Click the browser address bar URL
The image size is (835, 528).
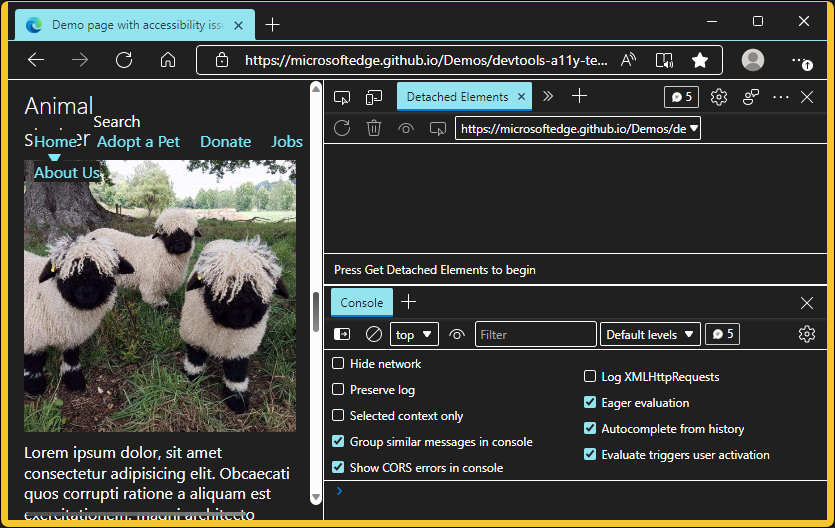(x=426, y=60)
